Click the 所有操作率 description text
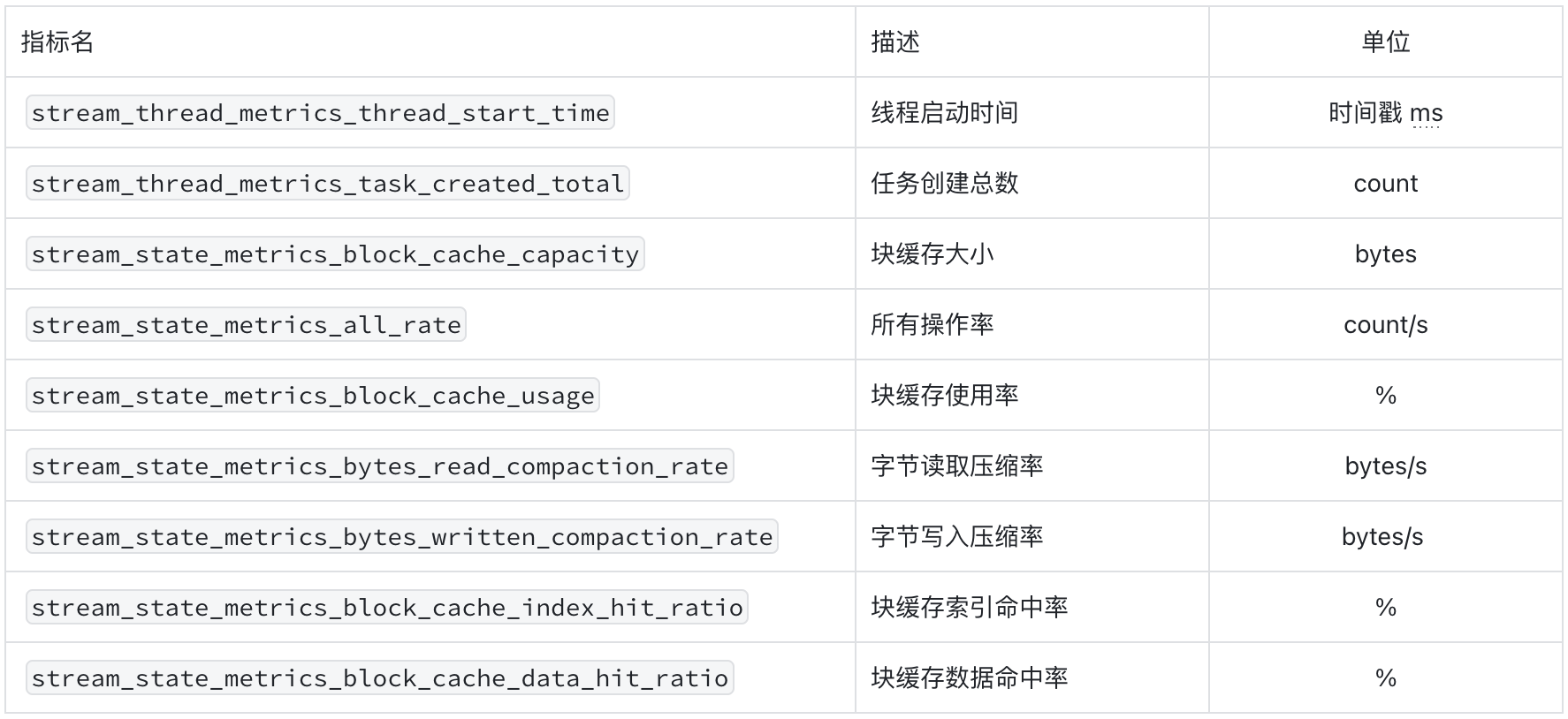Viewport: 1568px width, 719px height. tap(932, 324)
